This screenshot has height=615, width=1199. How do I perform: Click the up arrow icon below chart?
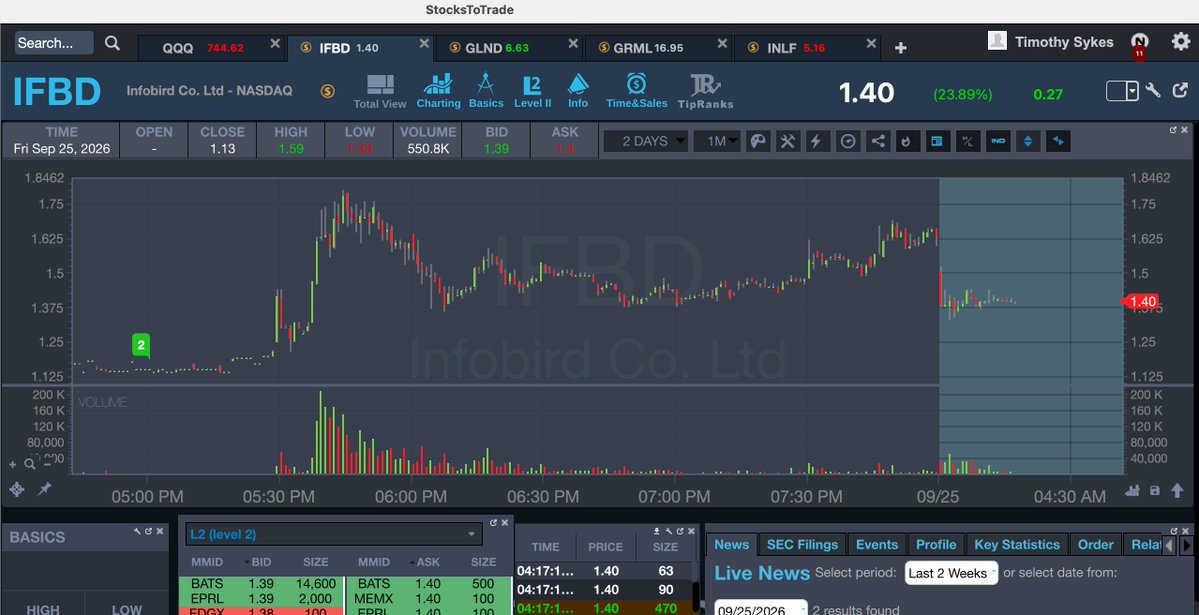[1178, 490]
